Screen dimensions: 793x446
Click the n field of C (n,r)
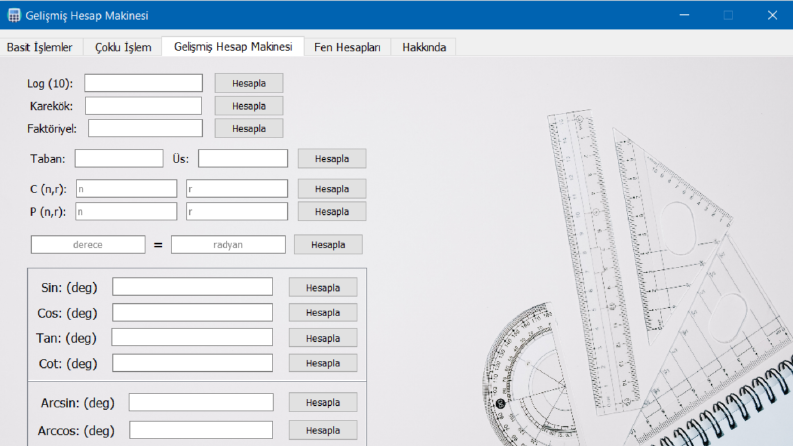(x=126, y=189)
